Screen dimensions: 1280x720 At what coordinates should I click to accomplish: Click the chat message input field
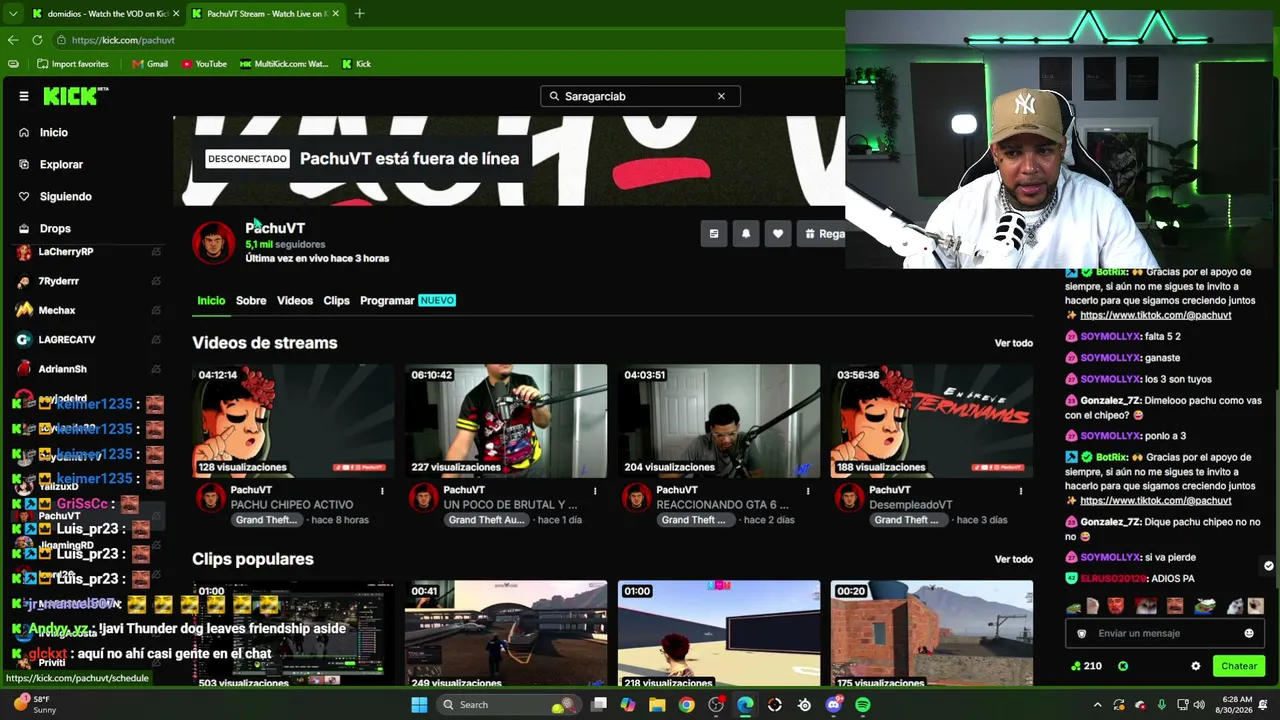click(x=1164, y=633)
